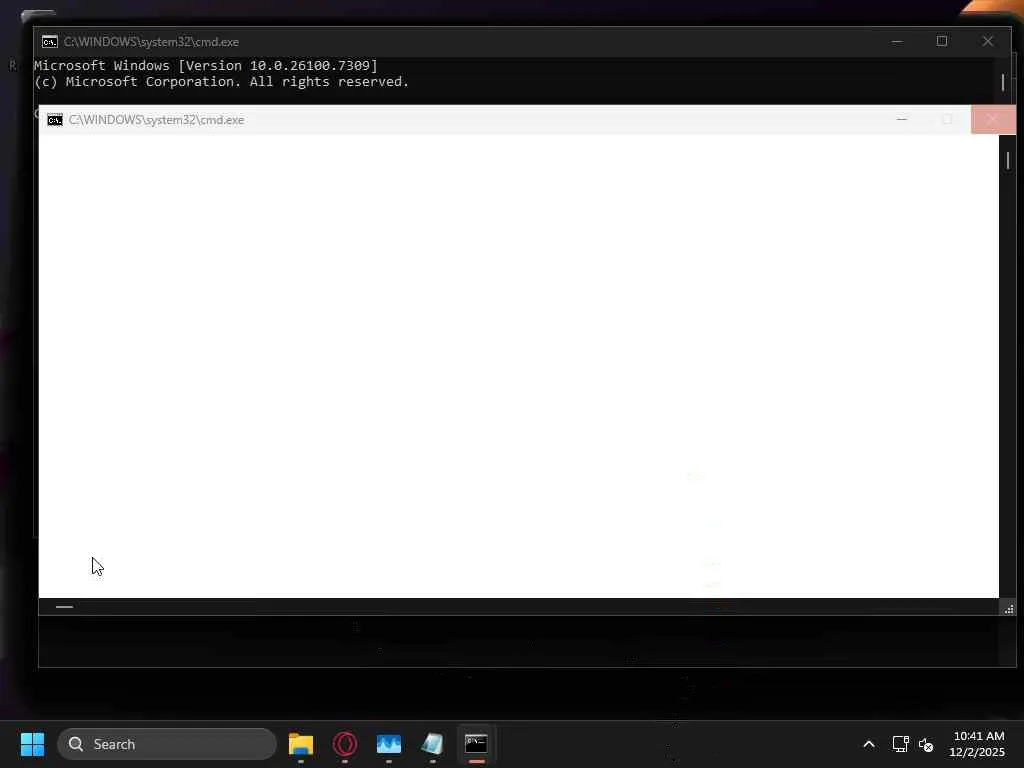Minimize the back dark cmd.exe window
The image size is (1024, 768).
(897, 41)
